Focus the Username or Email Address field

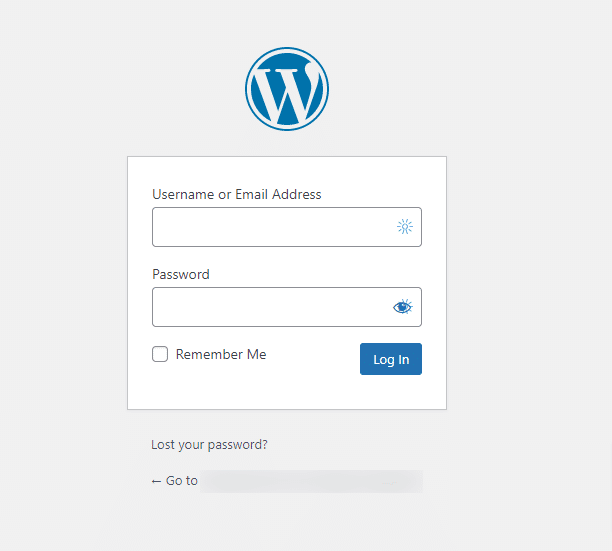click(270, 227)
